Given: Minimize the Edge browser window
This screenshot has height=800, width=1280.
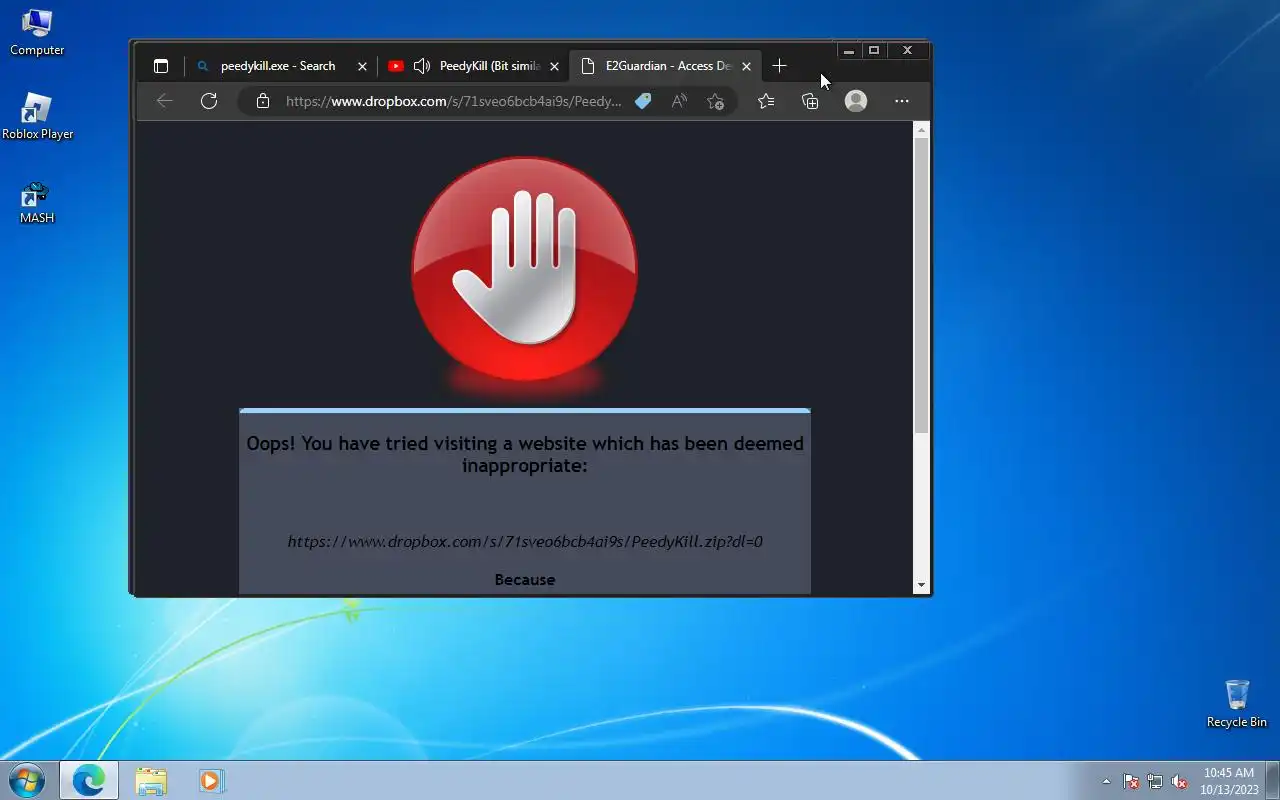Looking at the screenshot, I should click(848, 51).
